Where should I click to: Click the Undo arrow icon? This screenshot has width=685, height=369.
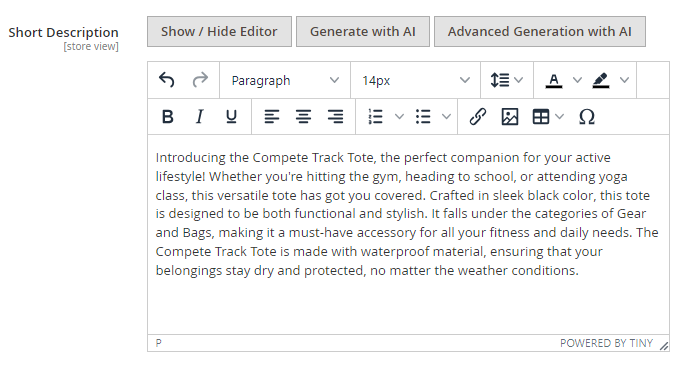166,80
